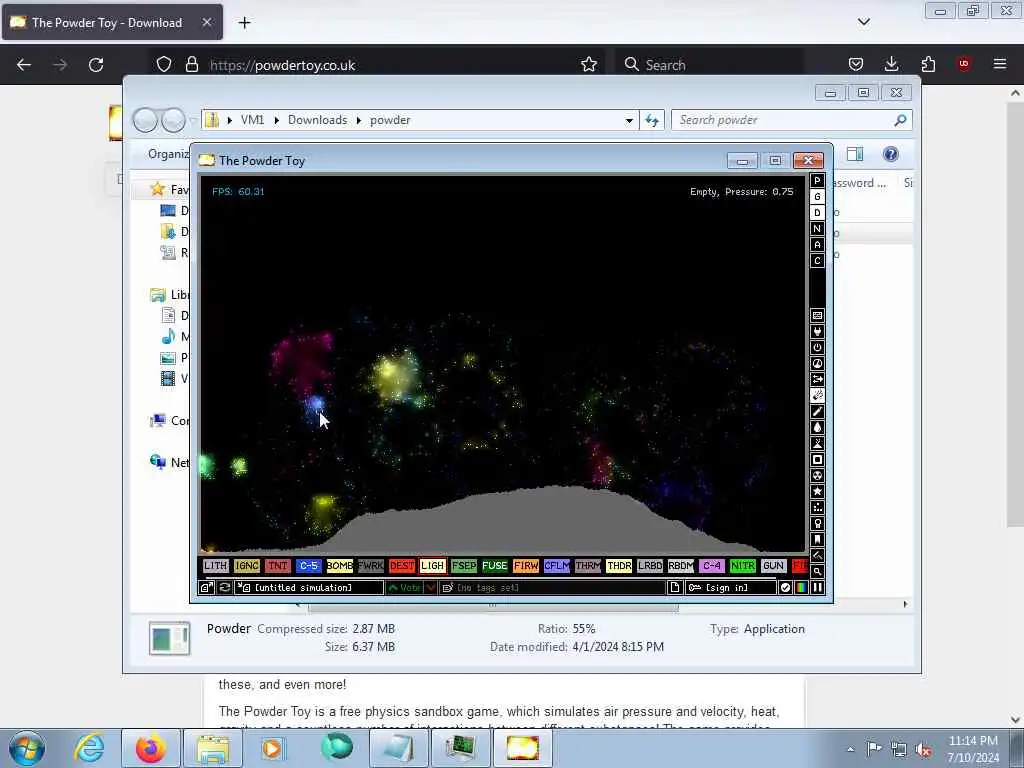Open the Powered Materials category icon
This screenshot has width=1024, height=768.
point(817,347)
